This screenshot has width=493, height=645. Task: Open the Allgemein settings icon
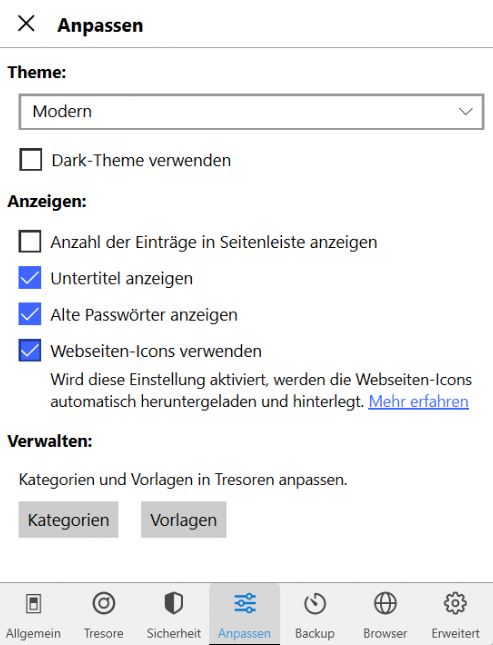33,604
